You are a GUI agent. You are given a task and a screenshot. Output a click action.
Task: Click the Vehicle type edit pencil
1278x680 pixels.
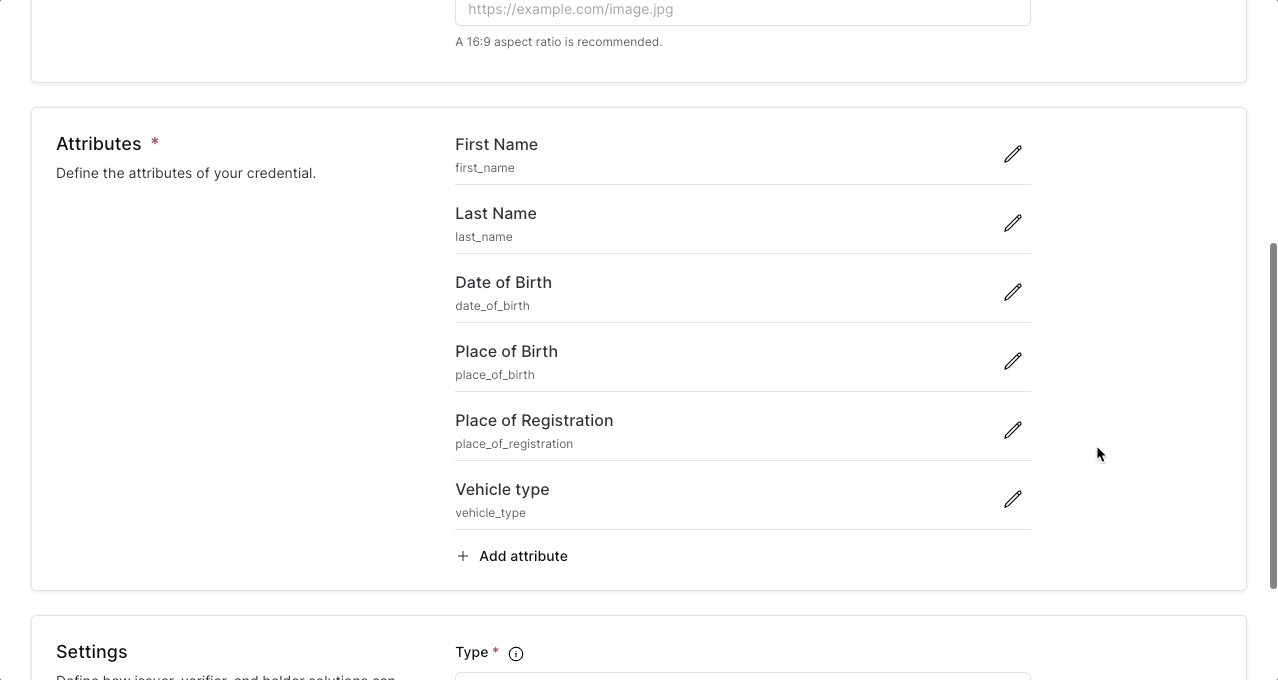click(1013, 499)
